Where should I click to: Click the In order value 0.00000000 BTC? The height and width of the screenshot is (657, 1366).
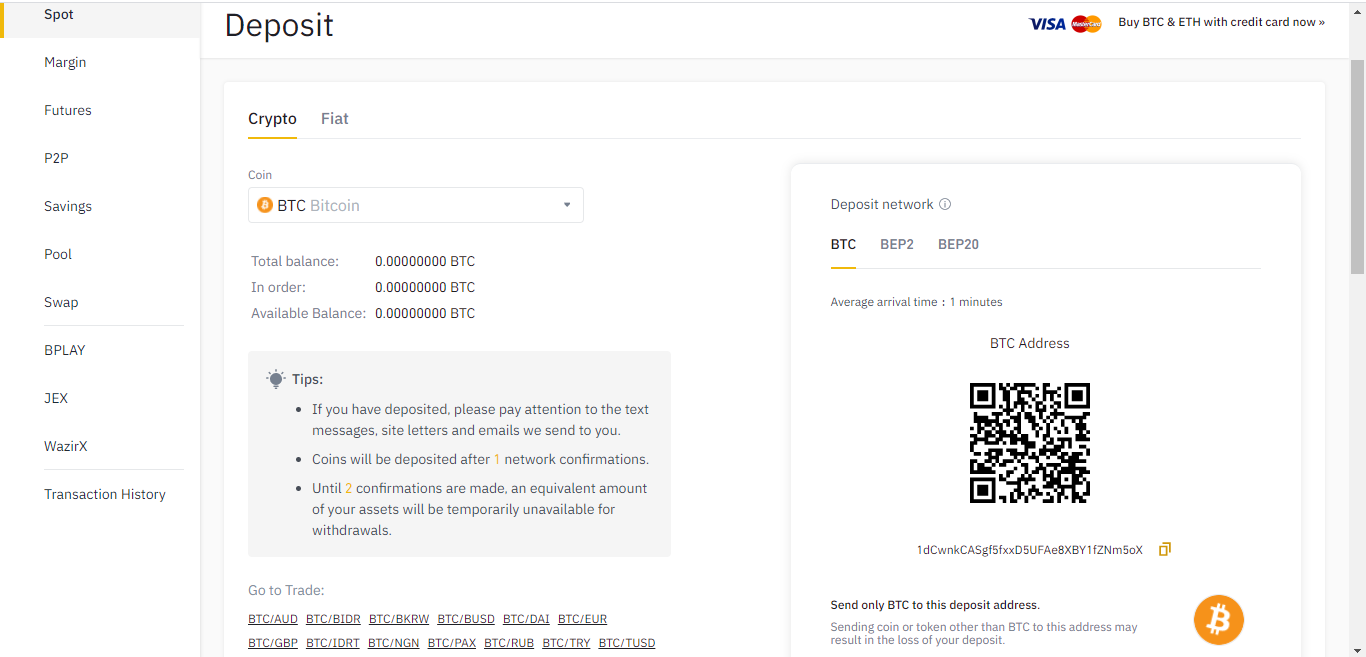[x=425, y=287]
